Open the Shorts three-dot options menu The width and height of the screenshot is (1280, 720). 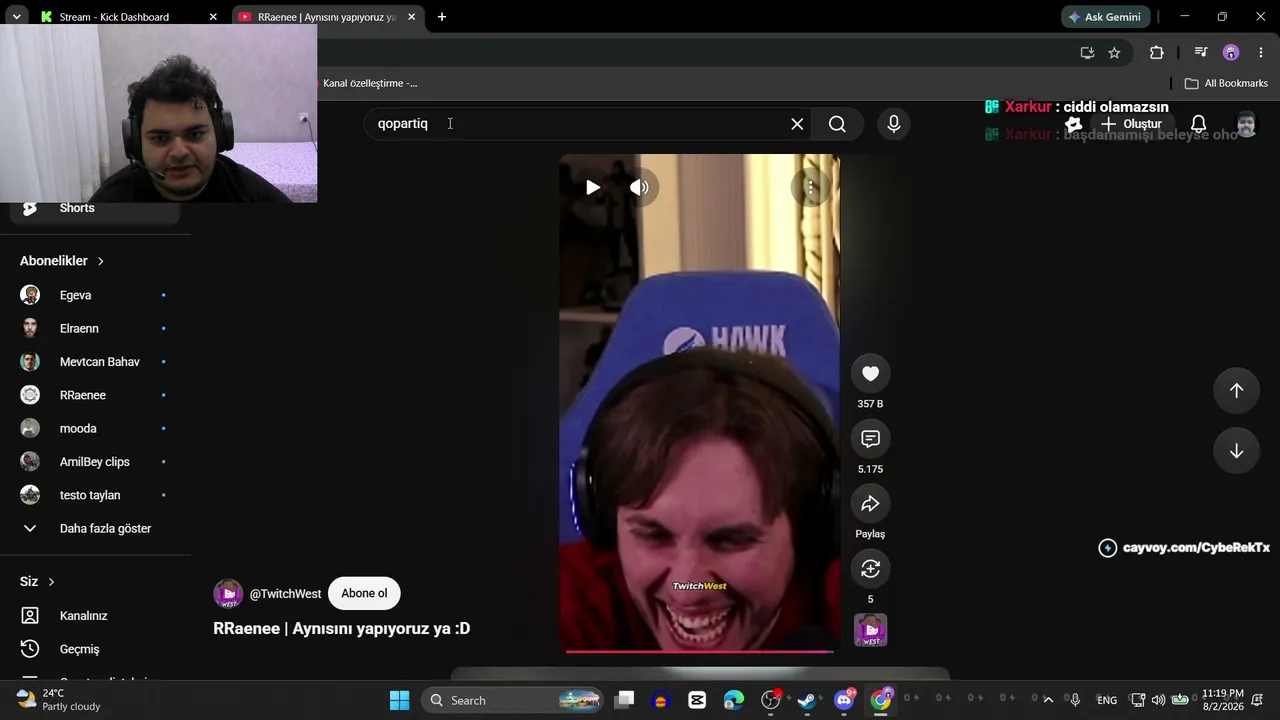pos(810,187)
